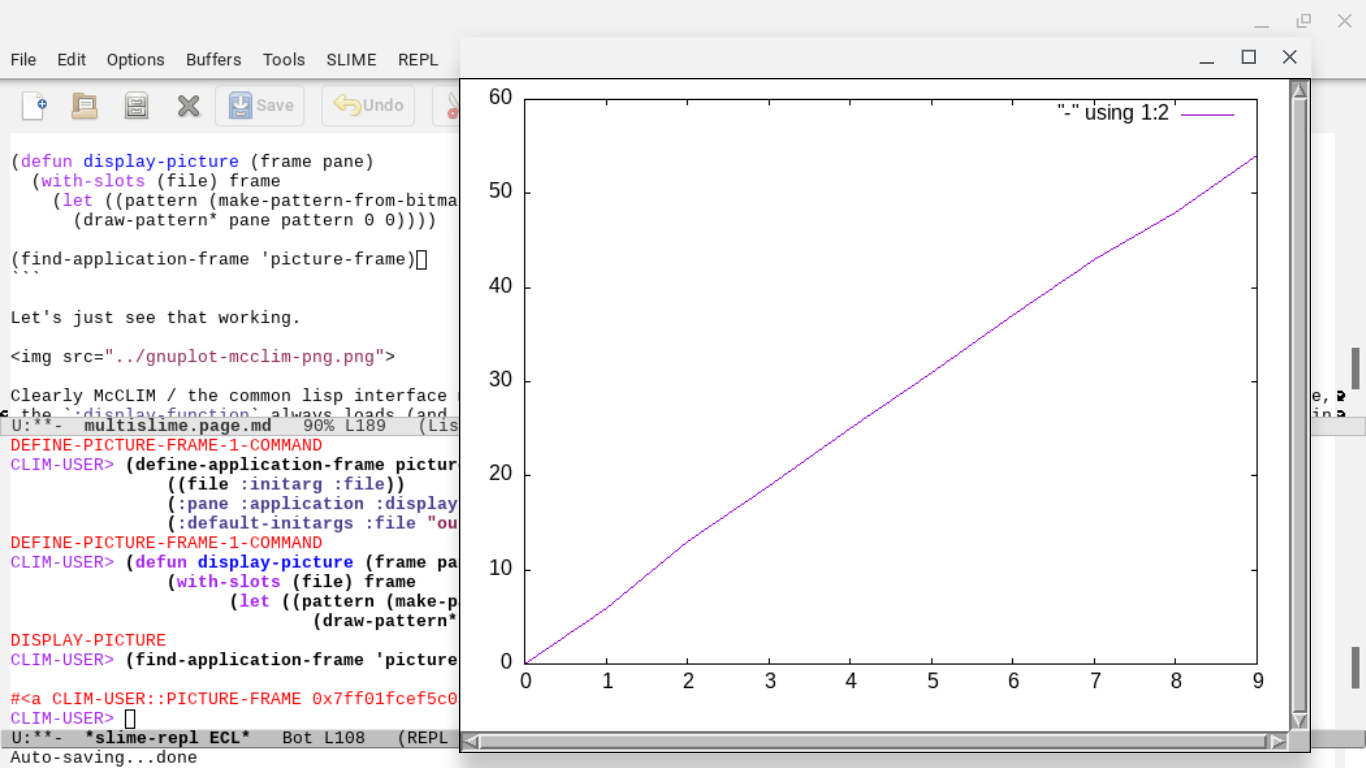The height and width of the screenshot is (768, 1366).
Task: Click the multislime.page.md mode line
Action: tap(177, 426)
